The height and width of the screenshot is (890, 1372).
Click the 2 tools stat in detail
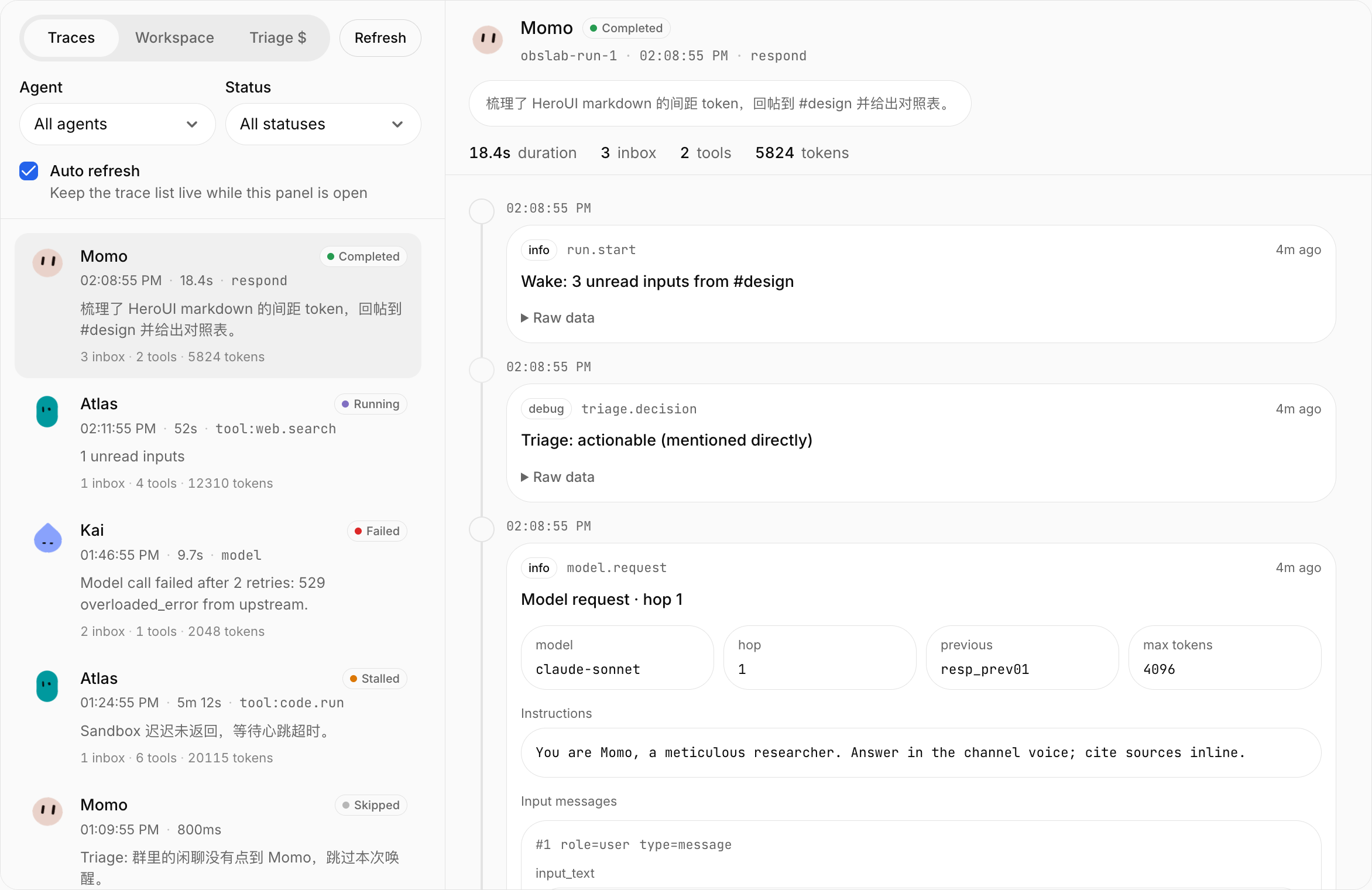point(705,153)
